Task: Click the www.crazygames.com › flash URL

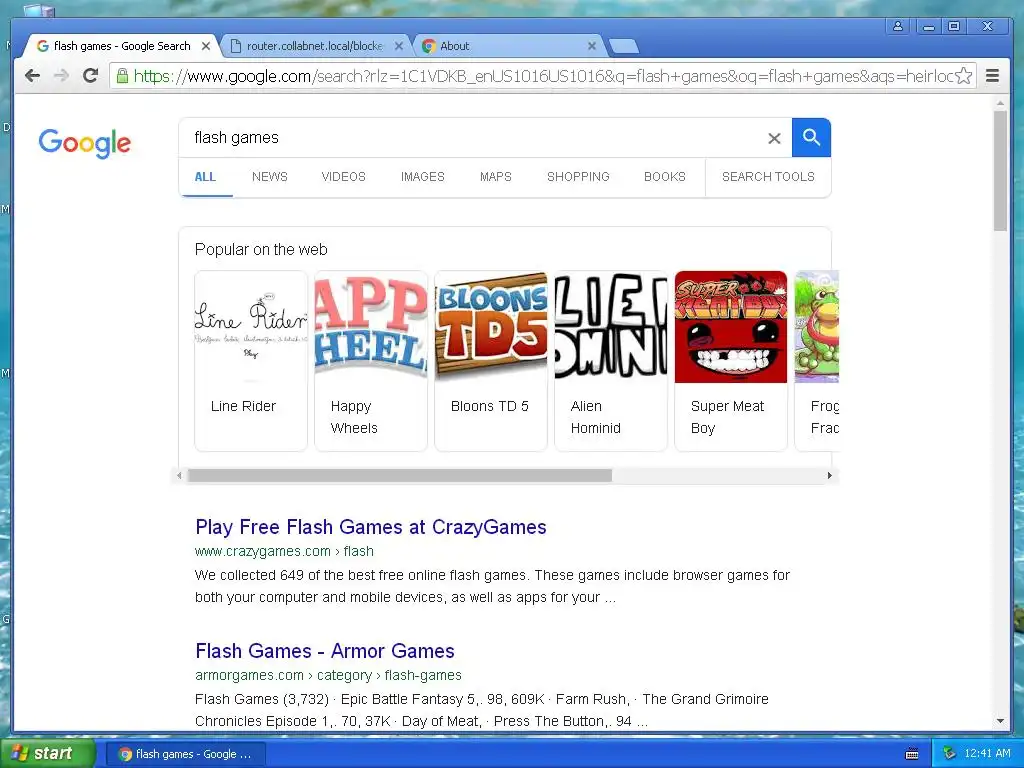Action: [x=284, y=551]
